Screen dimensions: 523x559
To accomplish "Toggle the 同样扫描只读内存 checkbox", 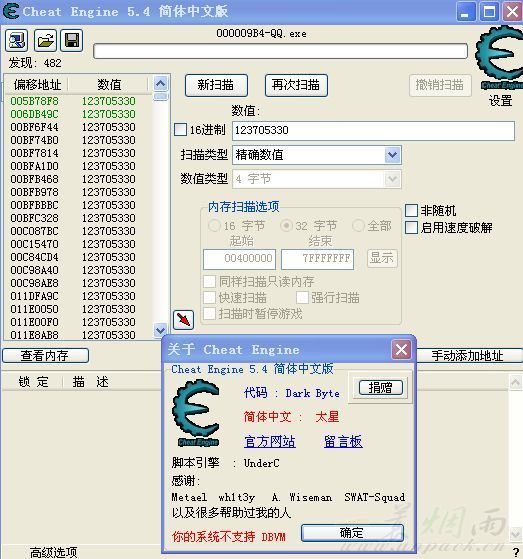I will point(210,281).
